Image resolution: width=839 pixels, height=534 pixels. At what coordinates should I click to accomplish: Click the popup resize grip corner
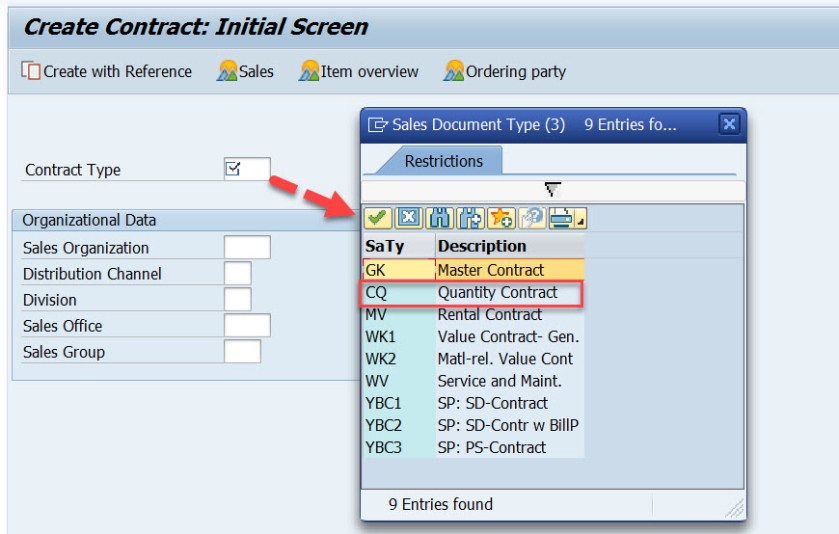(736, 509)
